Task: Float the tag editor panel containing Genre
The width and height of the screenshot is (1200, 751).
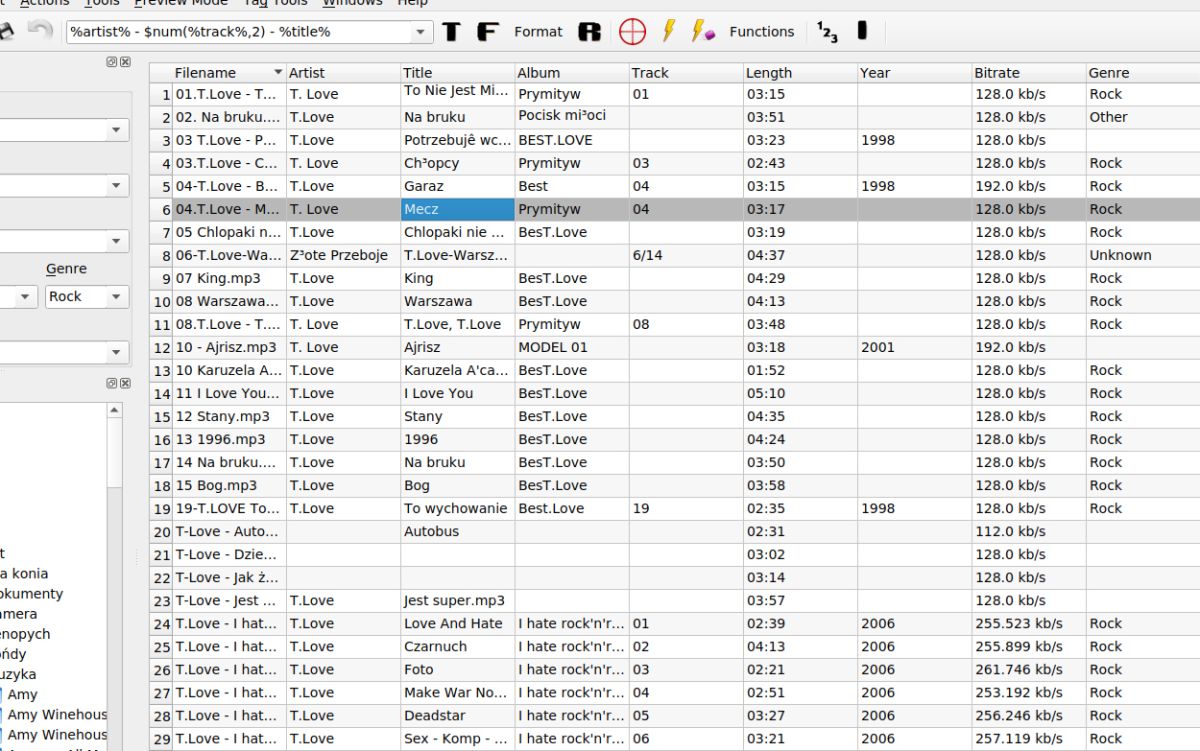Action: (112, 62)
